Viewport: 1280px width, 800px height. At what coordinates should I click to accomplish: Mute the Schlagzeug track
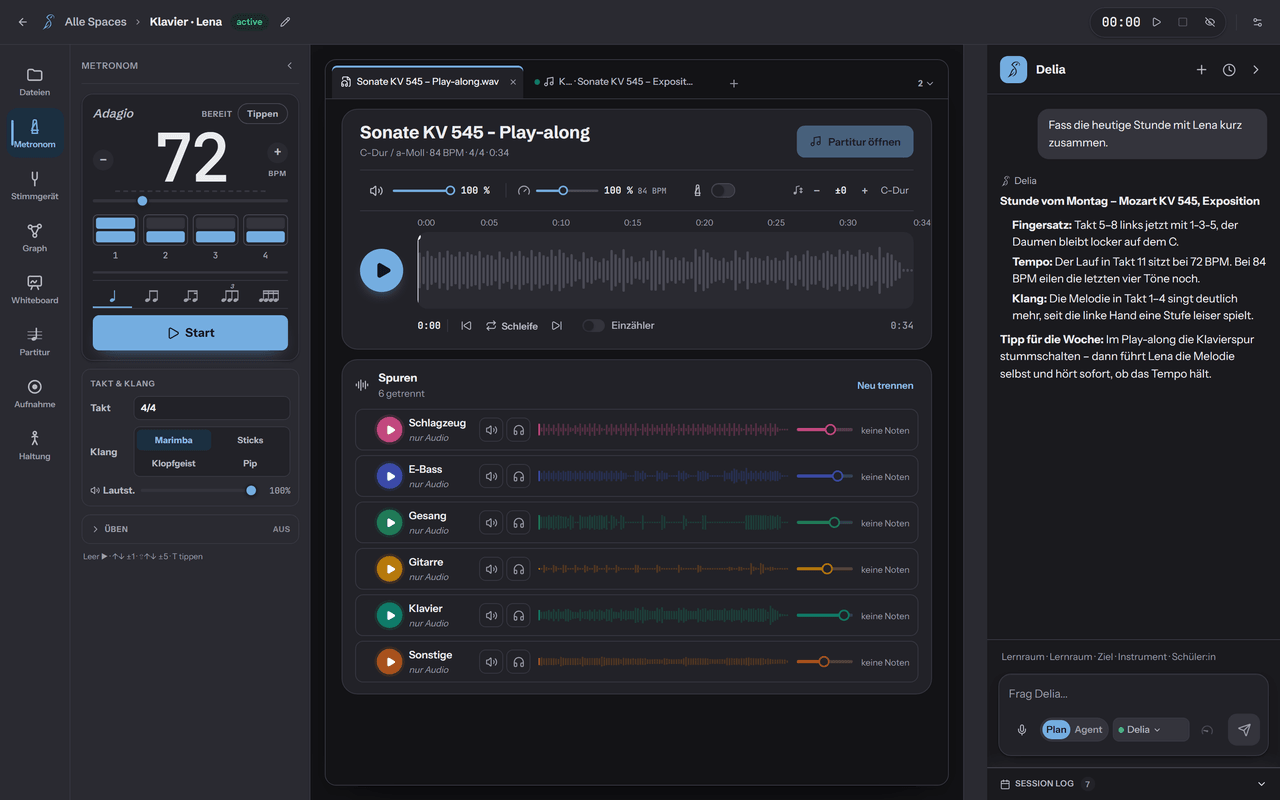point(491,430)
